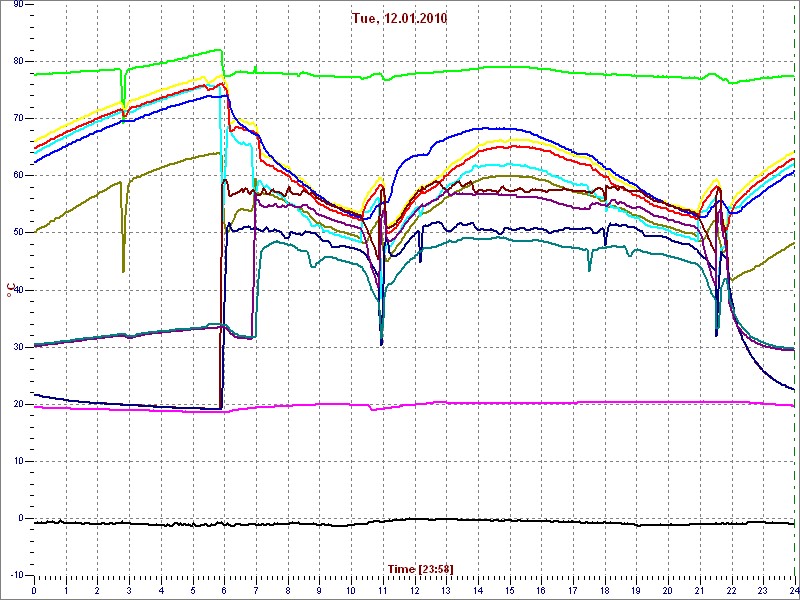The width and height of the screenshot is (800, 600).
Task: Click hour 12 on the time axis
Action: (x=414, y=590)
